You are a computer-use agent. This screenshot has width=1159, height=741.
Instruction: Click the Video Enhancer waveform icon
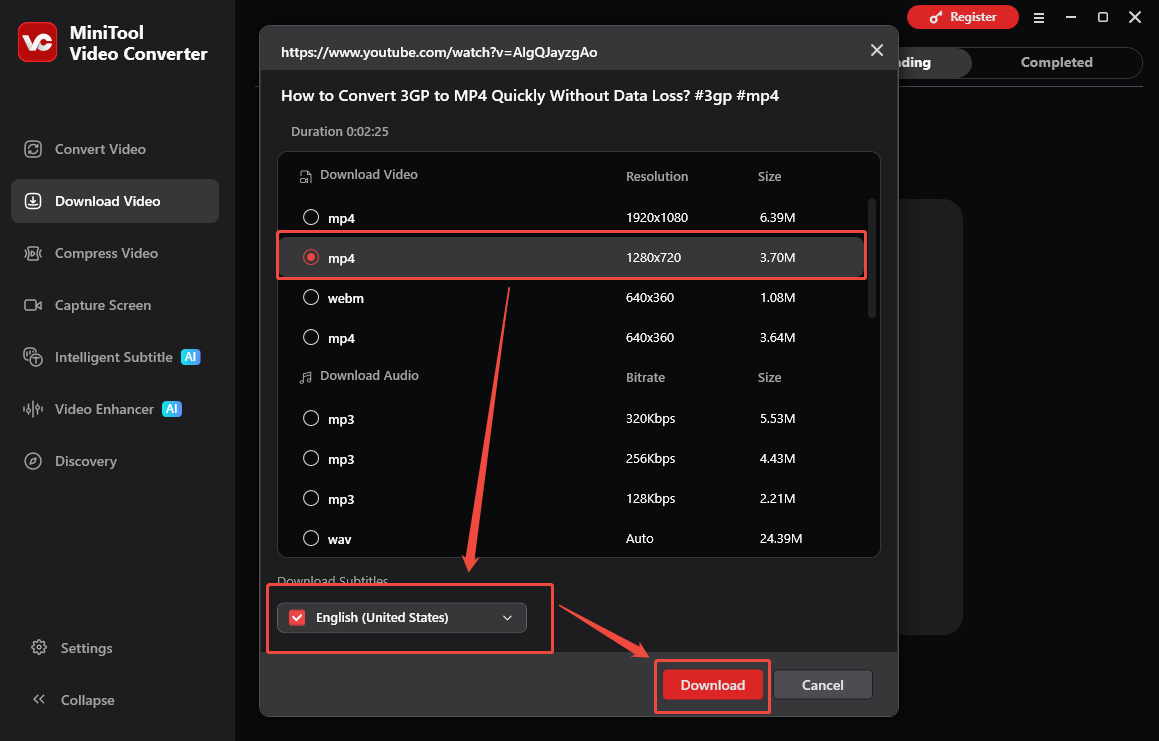tap(33, 409)
